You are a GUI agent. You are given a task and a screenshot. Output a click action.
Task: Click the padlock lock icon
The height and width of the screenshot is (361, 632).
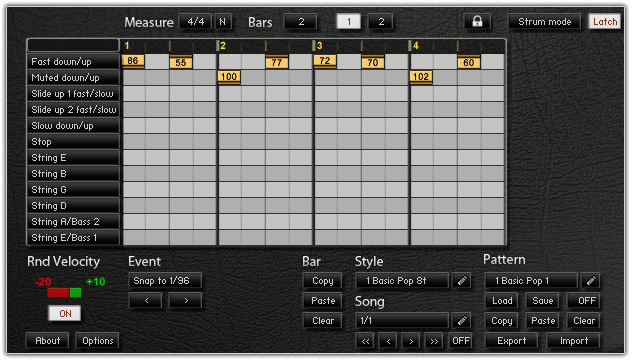tap(477, 21)
